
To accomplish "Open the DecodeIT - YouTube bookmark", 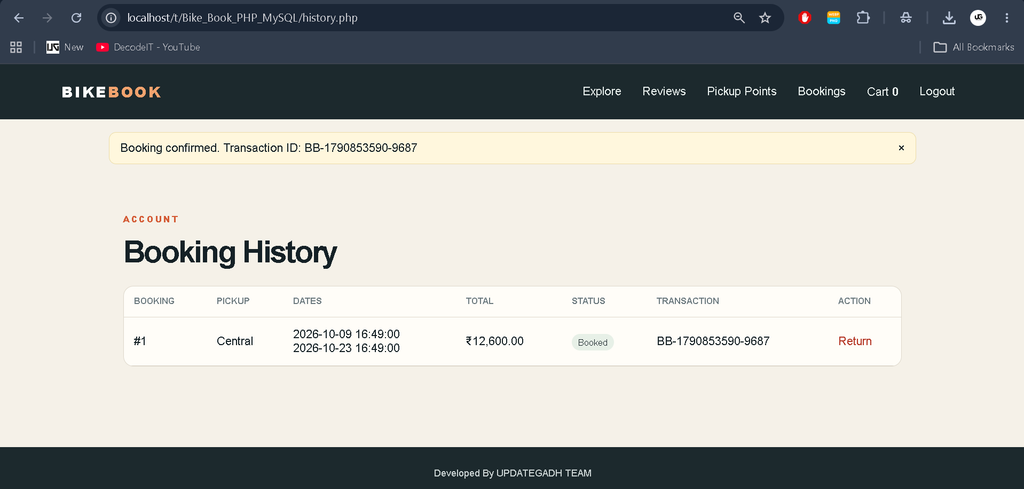I will click(148, 47).
